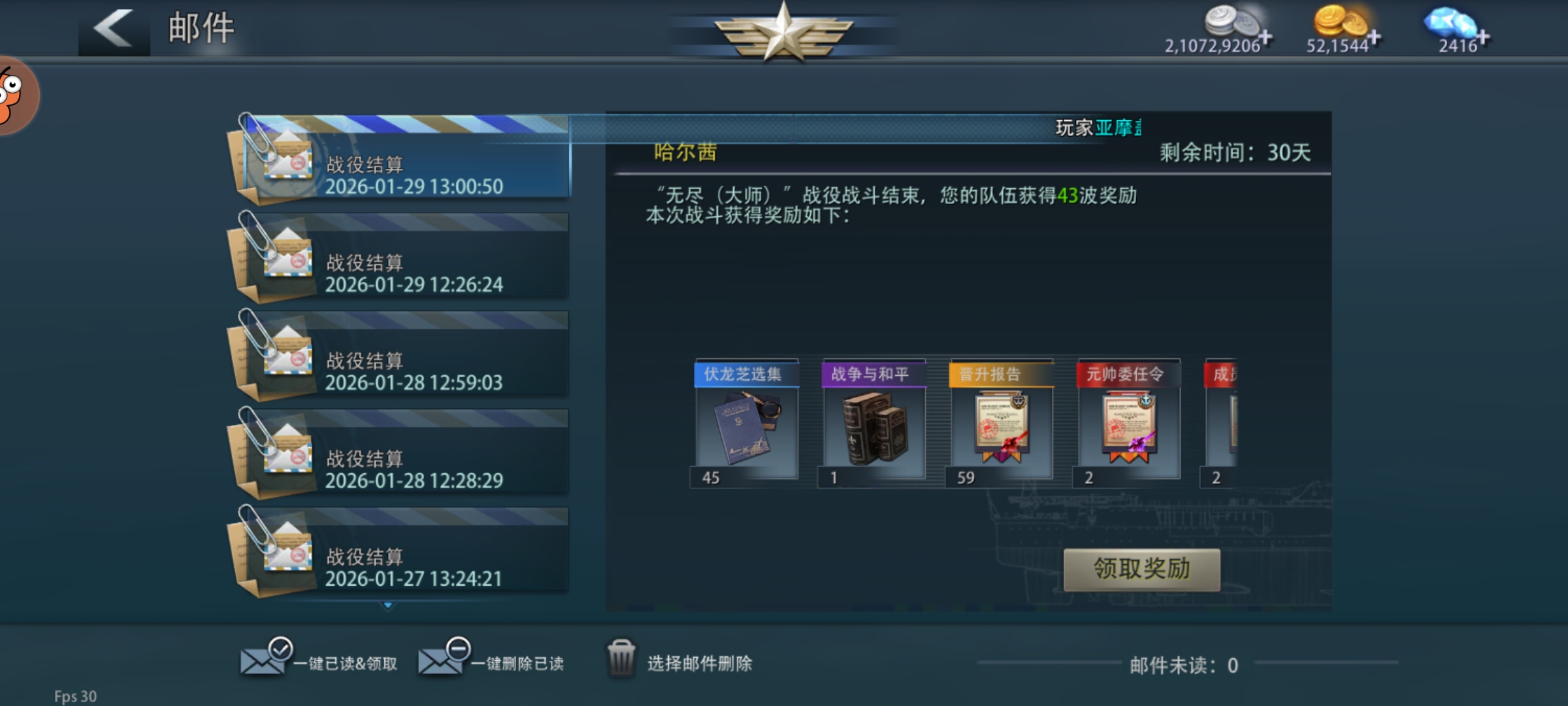Open mail dated 2026-01-28 12:59:03
Image resolution: width=1568 pixels, height=706 pixels.
click(399, 355)
